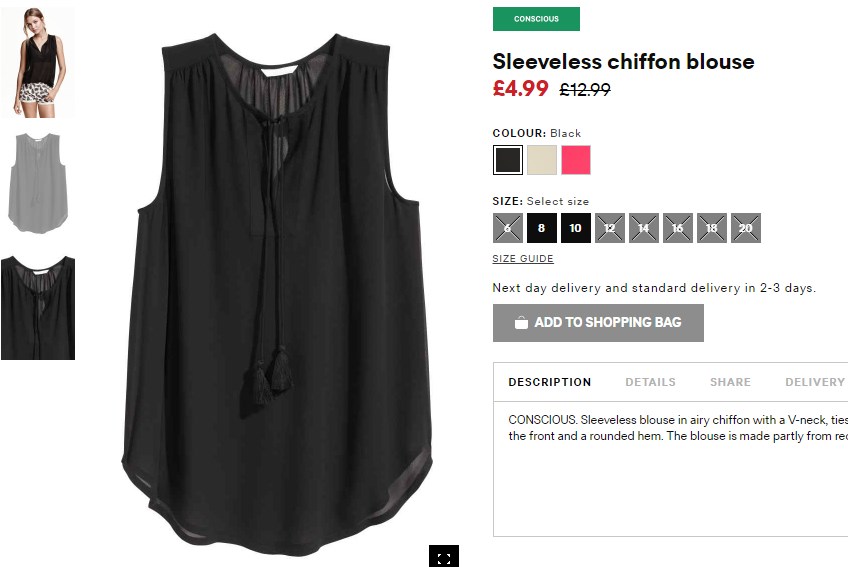This screenshot has width=848, height=567.
Task: Switch to the Share tab
Action: coord(730,382)
